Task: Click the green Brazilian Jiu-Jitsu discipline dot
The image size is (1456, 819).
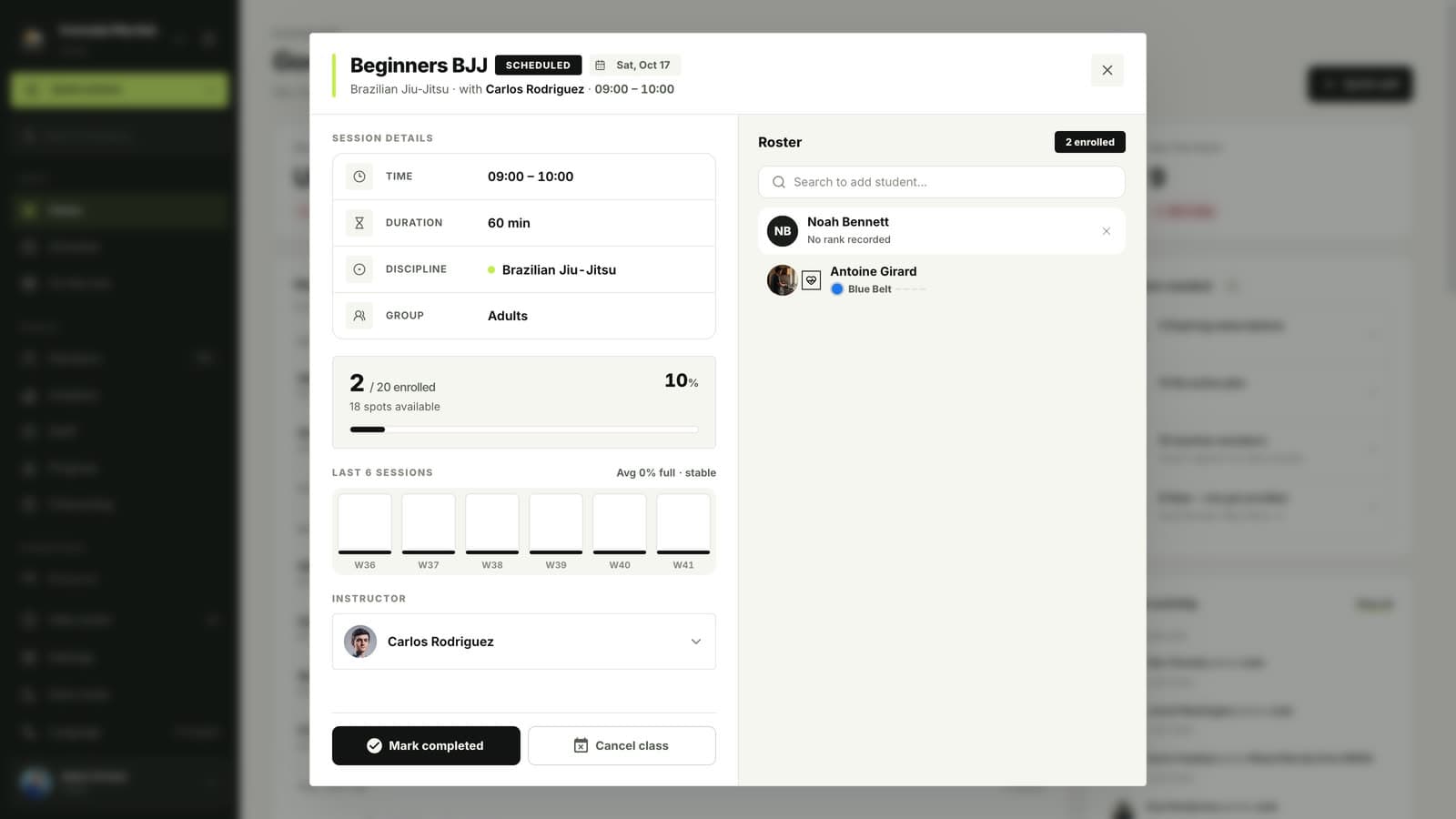Action: (x=491, y=270)
